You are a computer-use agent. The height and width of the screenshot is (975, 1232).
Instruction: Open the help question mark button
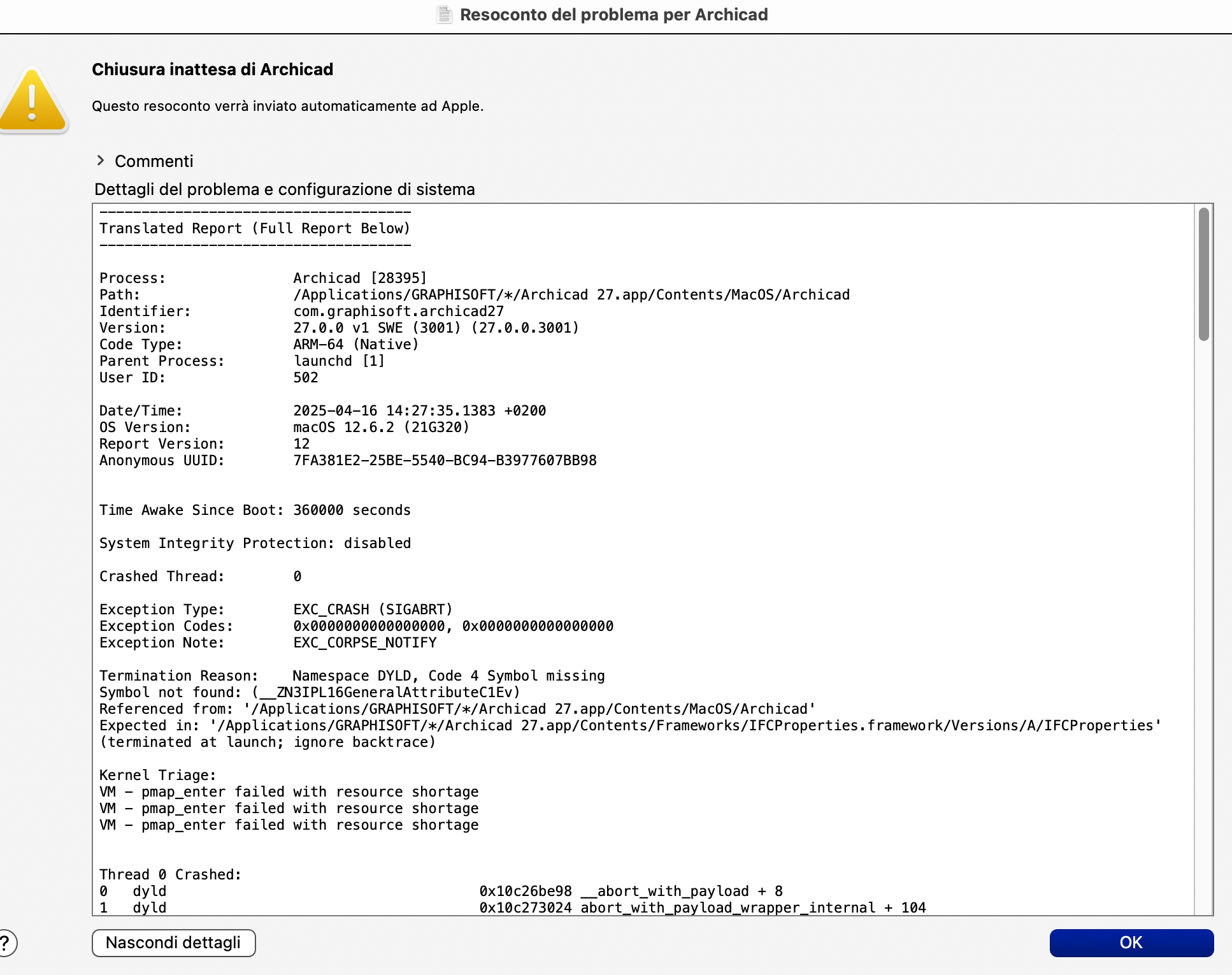coord(6,943)
